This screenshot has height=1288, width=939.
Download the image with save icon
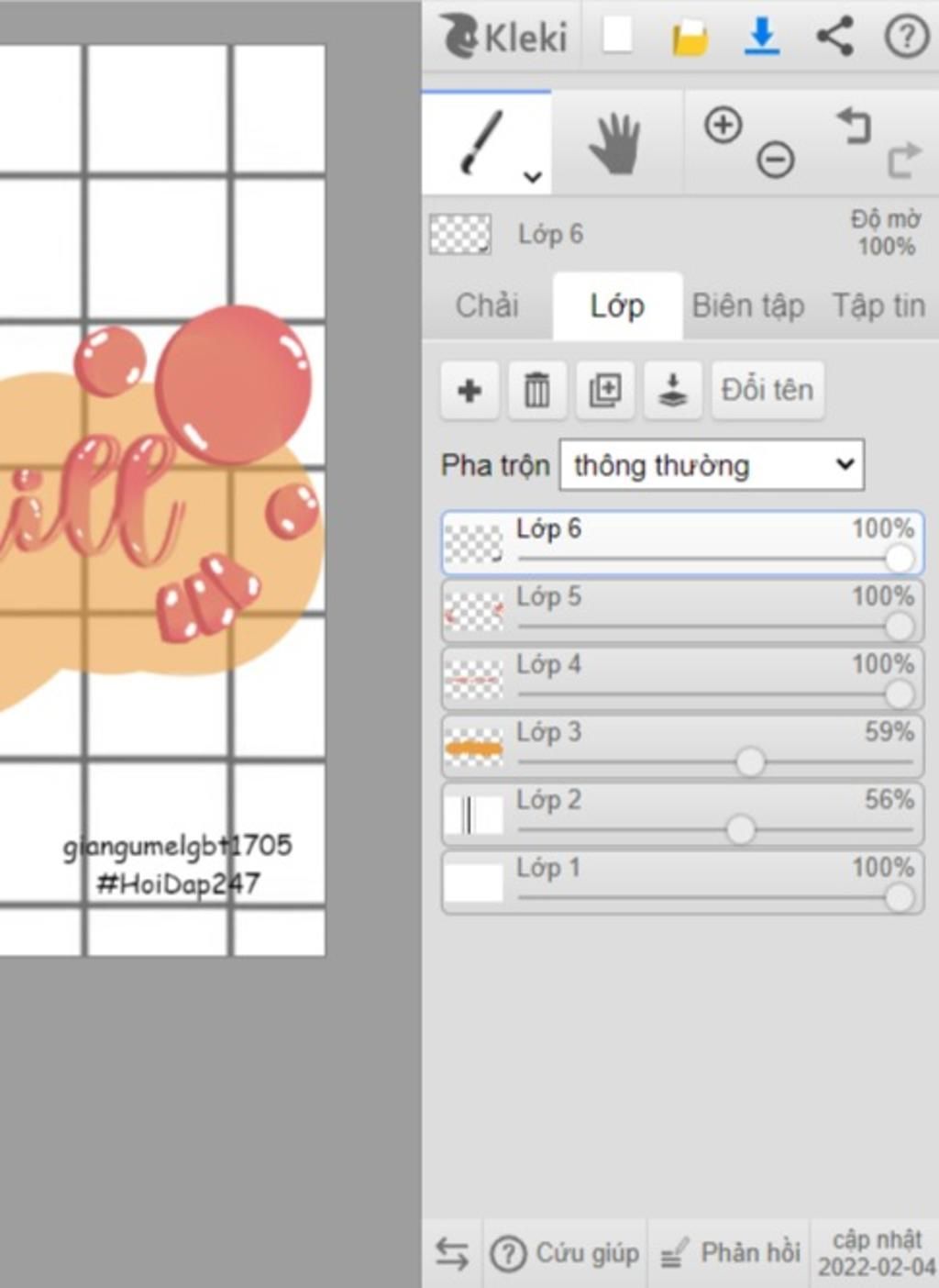(761, 37)
